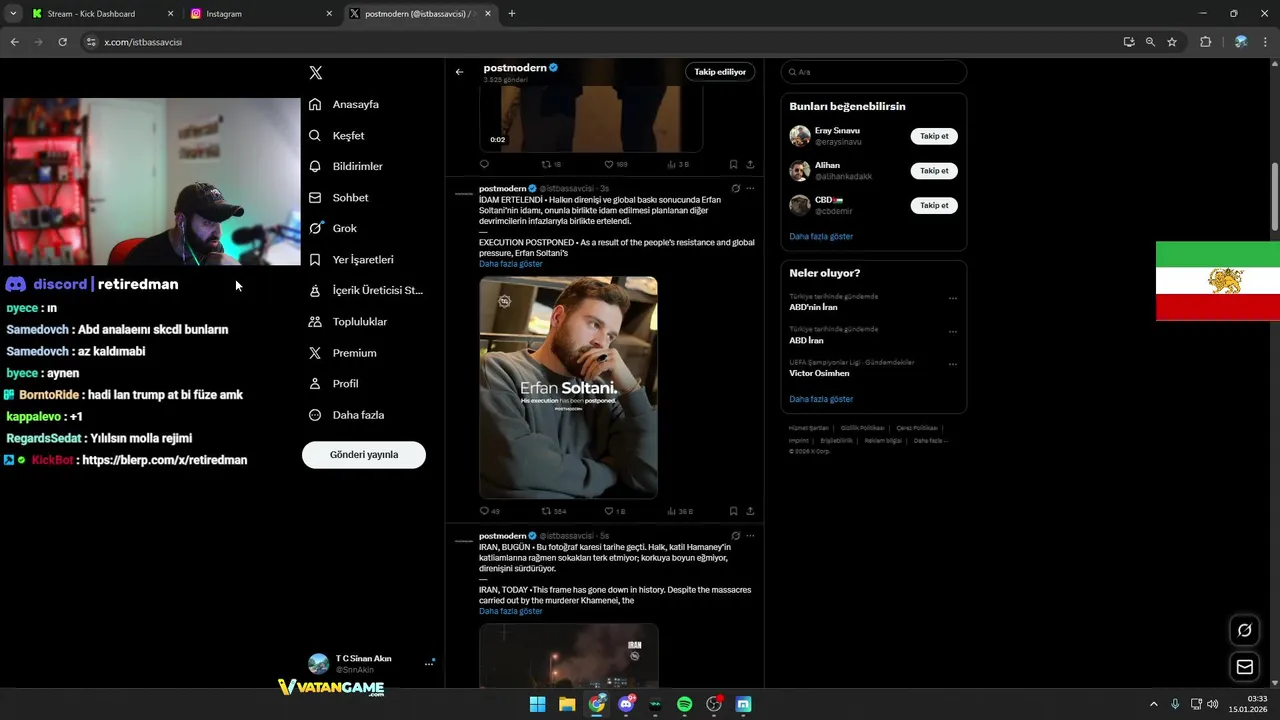Follow Eray Sınavu with Takip et
Screen dimensions: 1280x720
pos(934,136)
